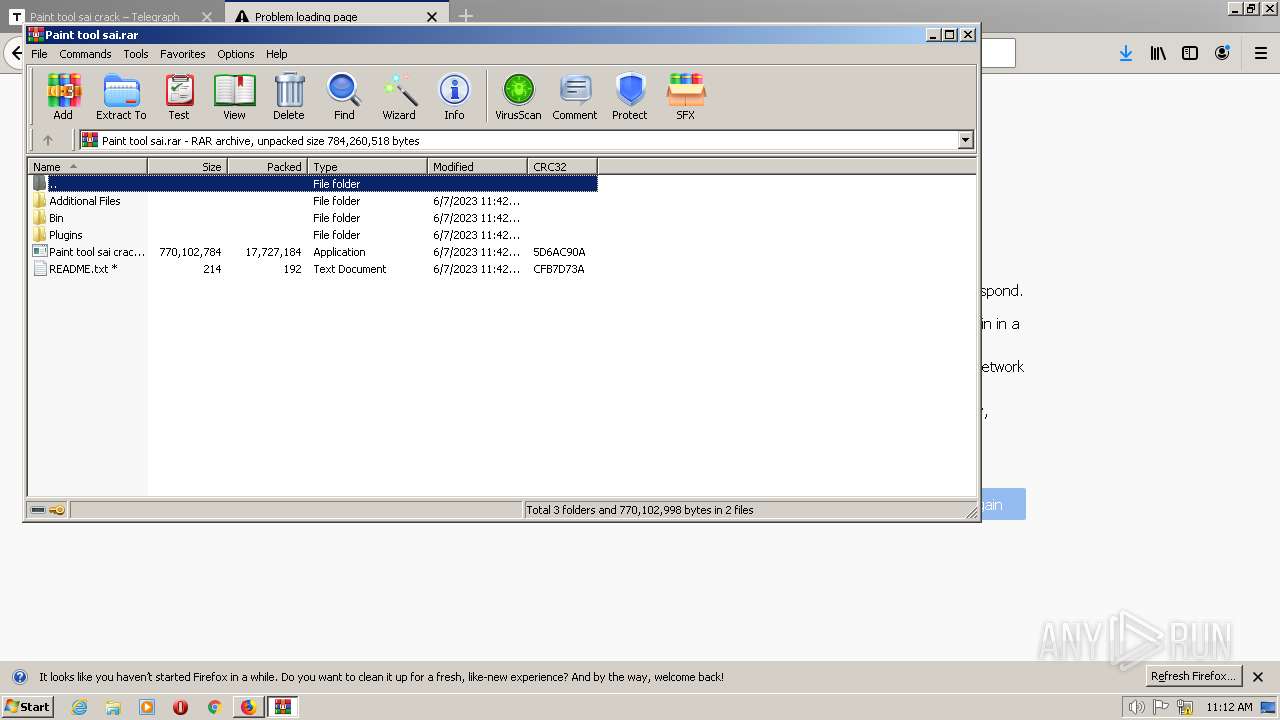This screenshot has height=720, width=1280.
Task: Click the CRC32 value 5D6AC90A
Action: (x=559, y=252)
